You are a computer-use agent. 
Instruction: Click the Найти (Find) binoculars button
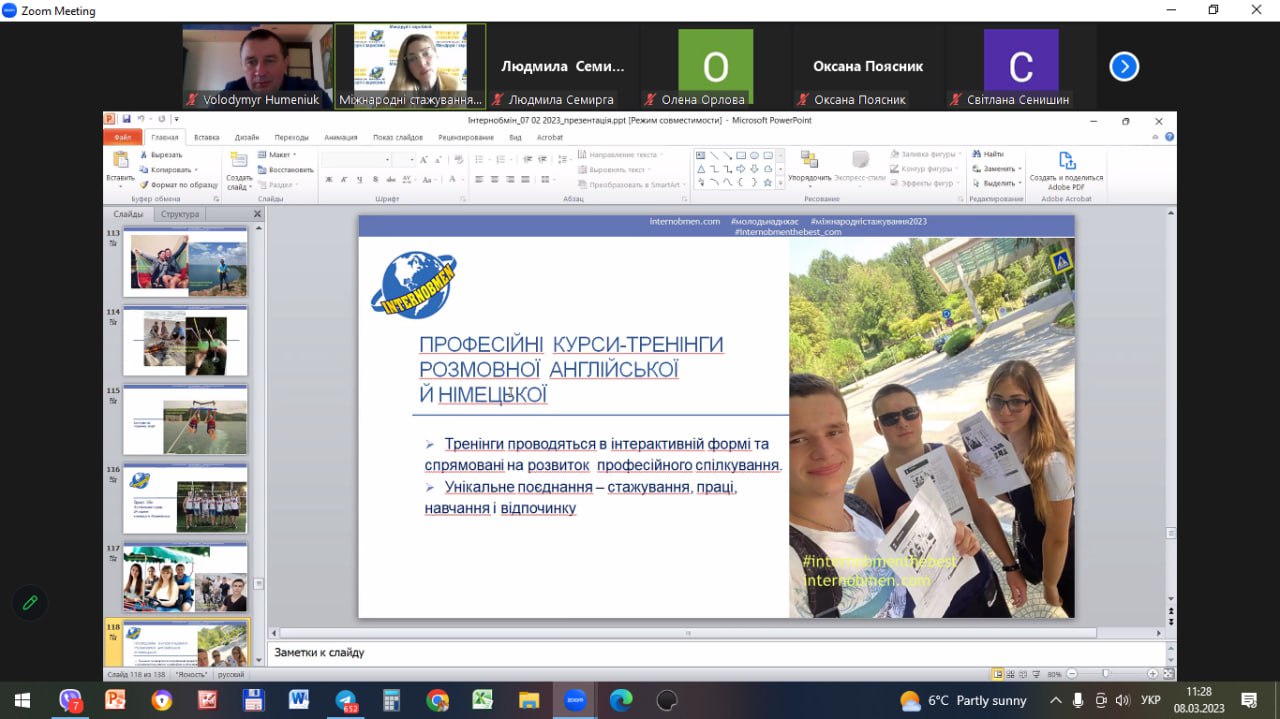tap(986, 155)
